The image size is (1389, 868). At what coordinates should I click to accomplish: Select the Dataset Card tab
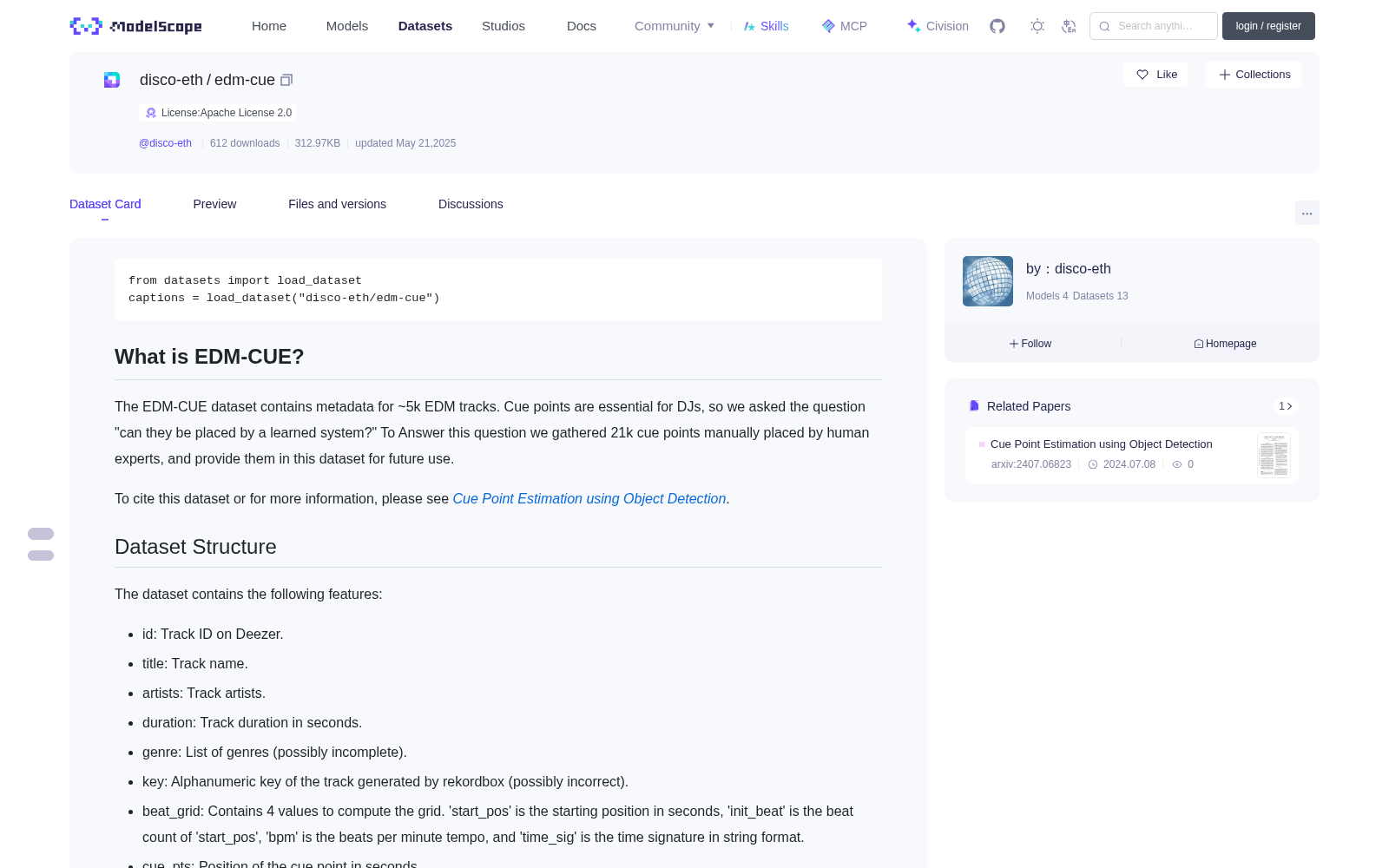pyautogui.click(x=105, y=204)
